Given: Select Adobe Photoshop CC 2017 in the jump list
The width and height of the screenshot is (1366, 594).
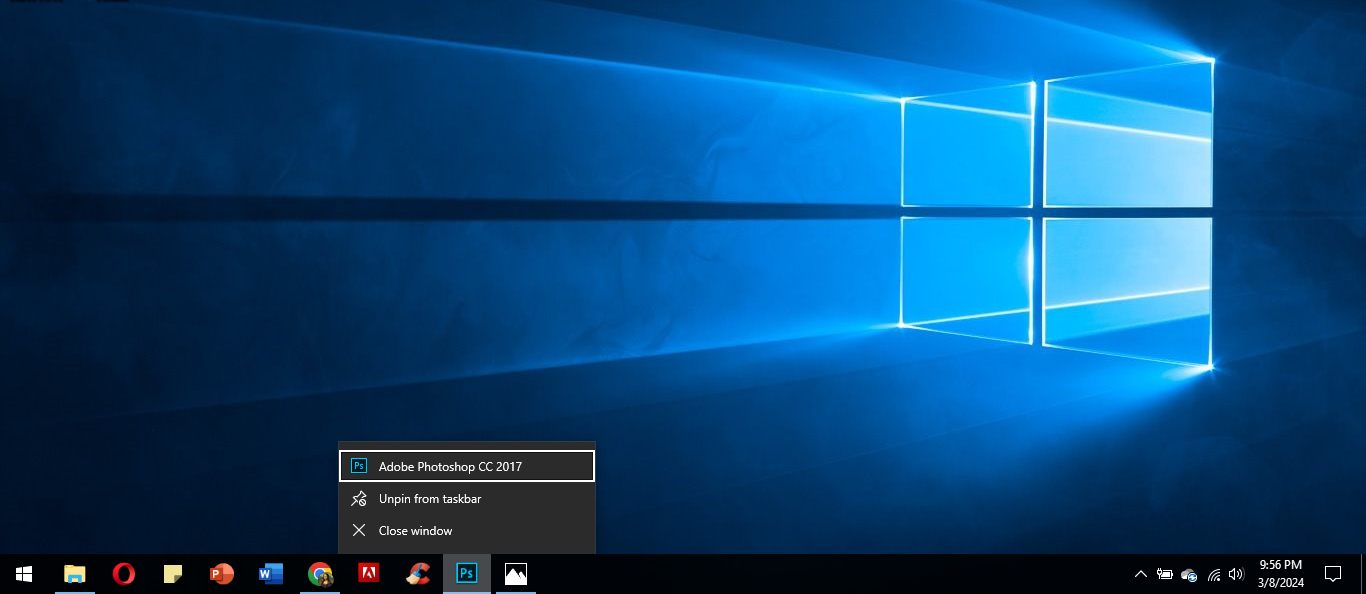Looking at the screenshot, I should pyautogui.click(x=467, y=466).
